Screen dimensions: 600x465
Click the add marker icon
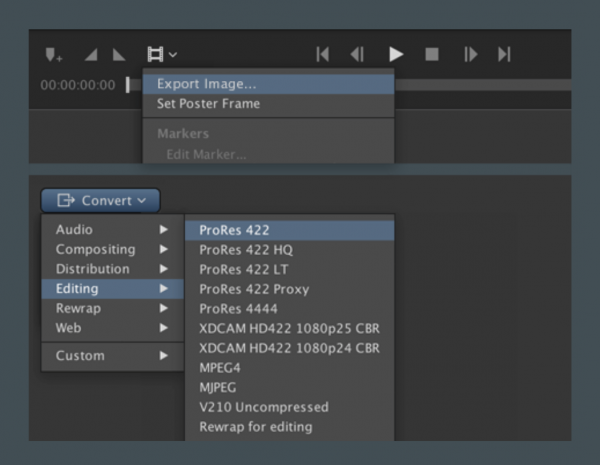click(53, 54)
